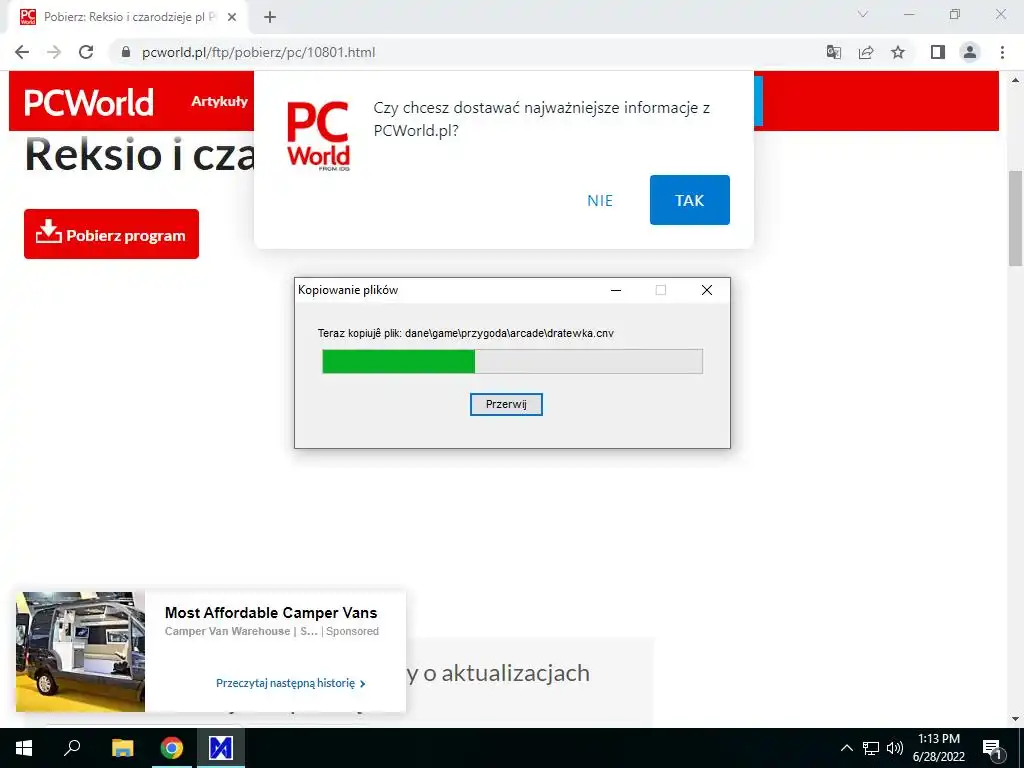This screenshot has height=768, width=1024.
Task: Click the scrollbar up arrow
Action: tap(1015, 80)
